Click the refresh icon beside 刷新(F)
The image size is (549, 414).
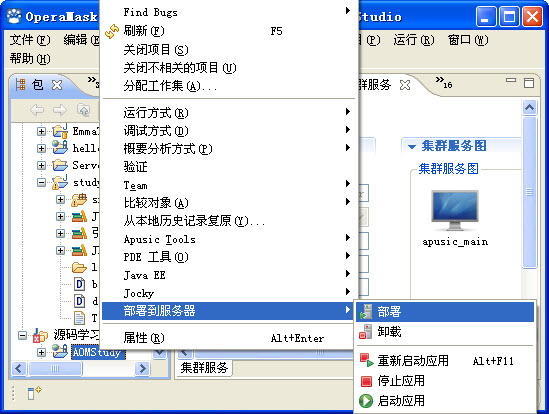point(112,32)
